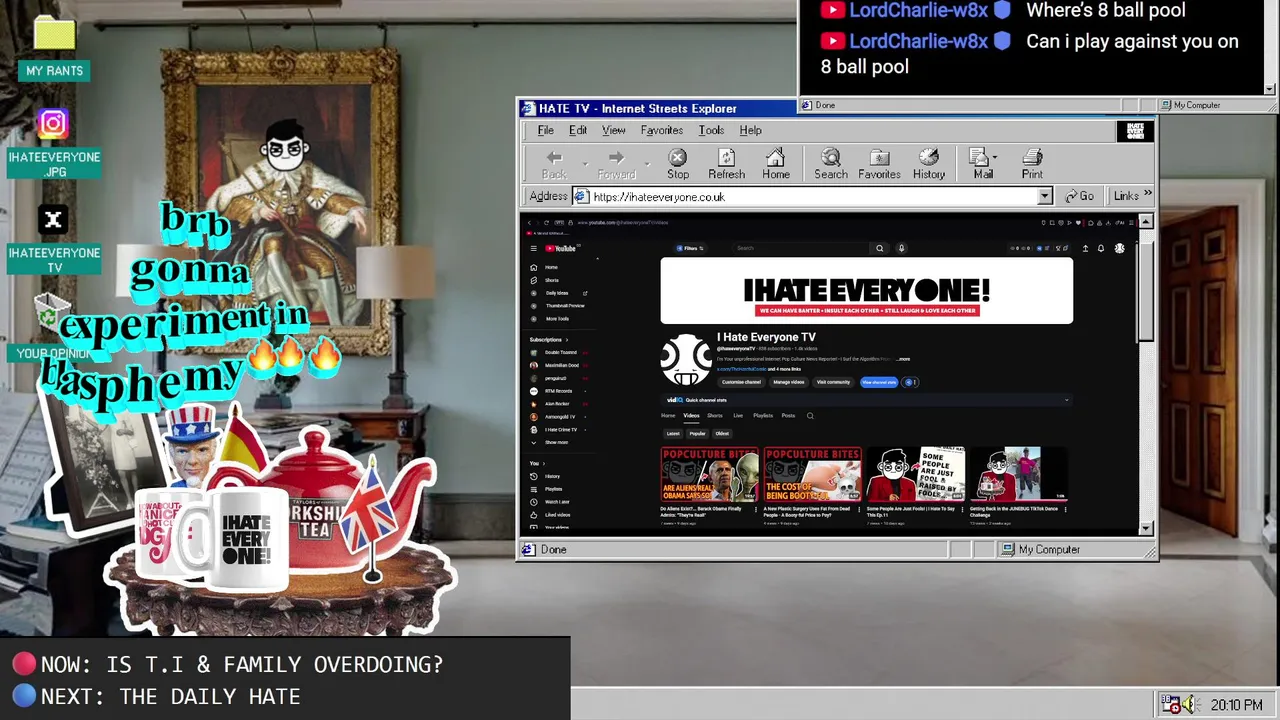Click the YouTube search magnifier button
The width and height of the screenshot is (1280, 720).
[x=880, y=248]
